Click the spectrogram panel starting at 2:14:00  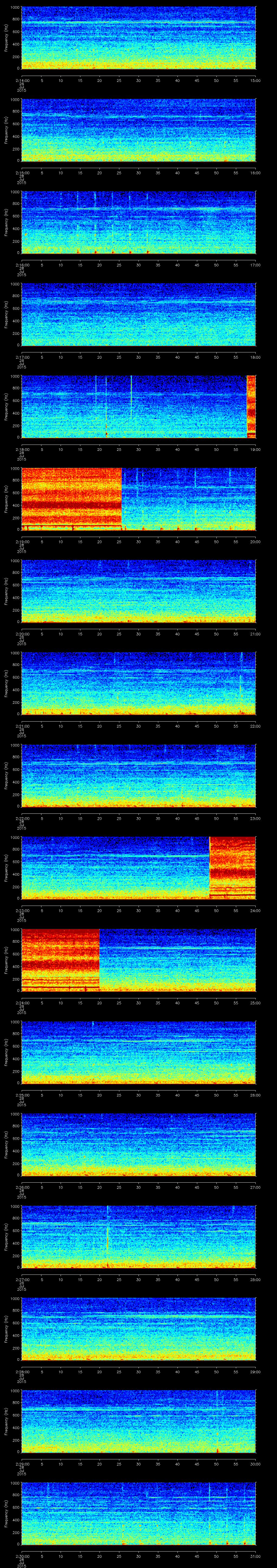(x=138, y=38)
